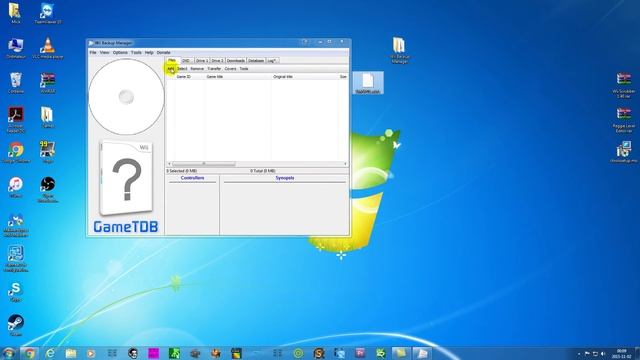Select the Fraps desktop icon
This screenshot has width=640, height=360.
(x=48, y=153)
